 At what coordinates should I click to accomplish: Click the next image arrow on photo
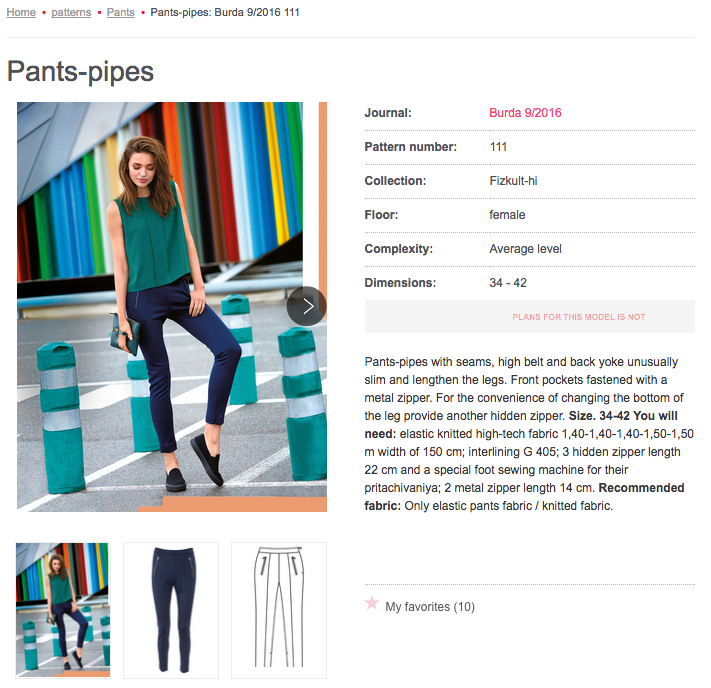(307, 306)
